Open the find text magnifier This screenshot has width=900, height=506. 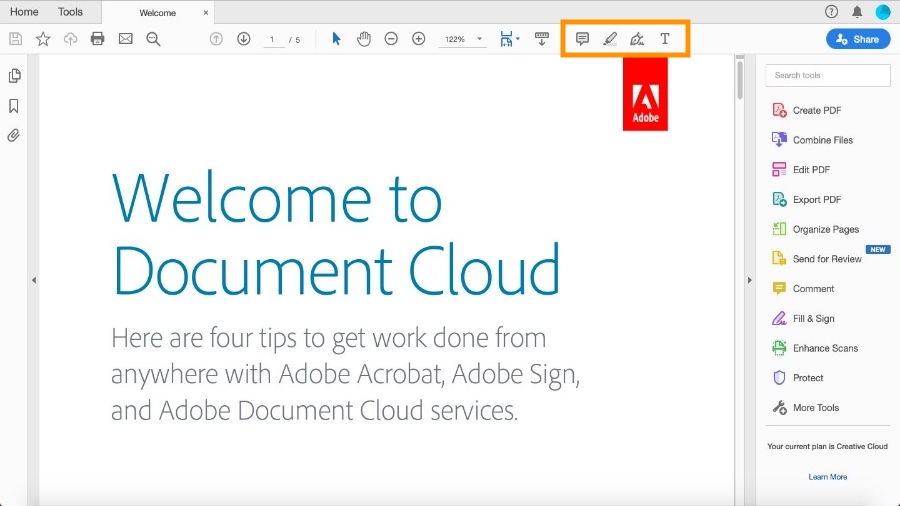coord(153,39)
